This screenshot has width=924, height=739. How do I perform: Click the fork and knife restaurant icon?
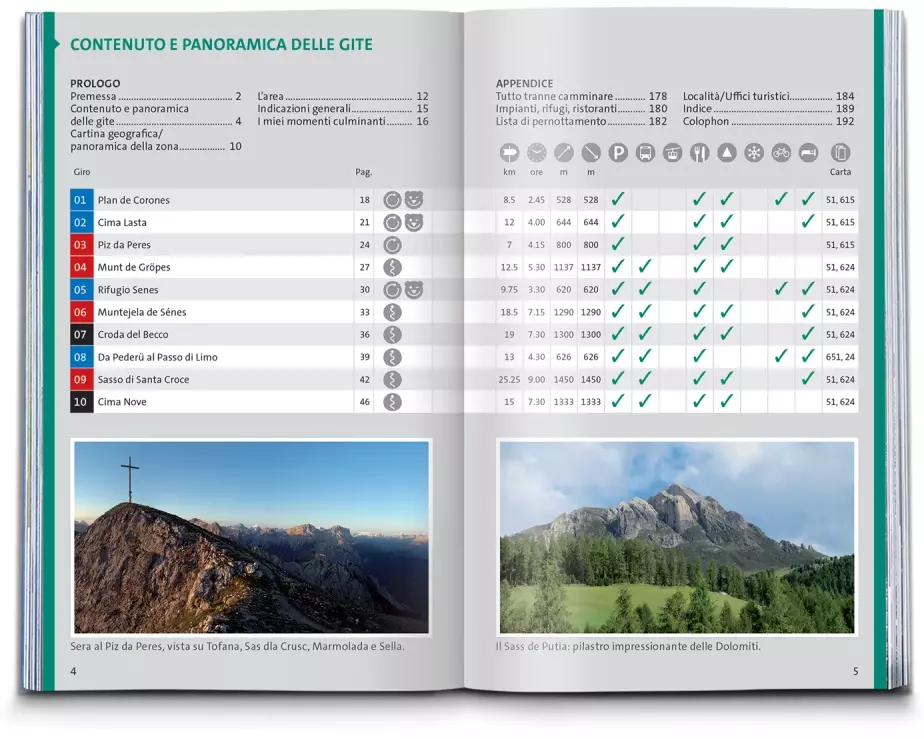(x=699, y=153)
